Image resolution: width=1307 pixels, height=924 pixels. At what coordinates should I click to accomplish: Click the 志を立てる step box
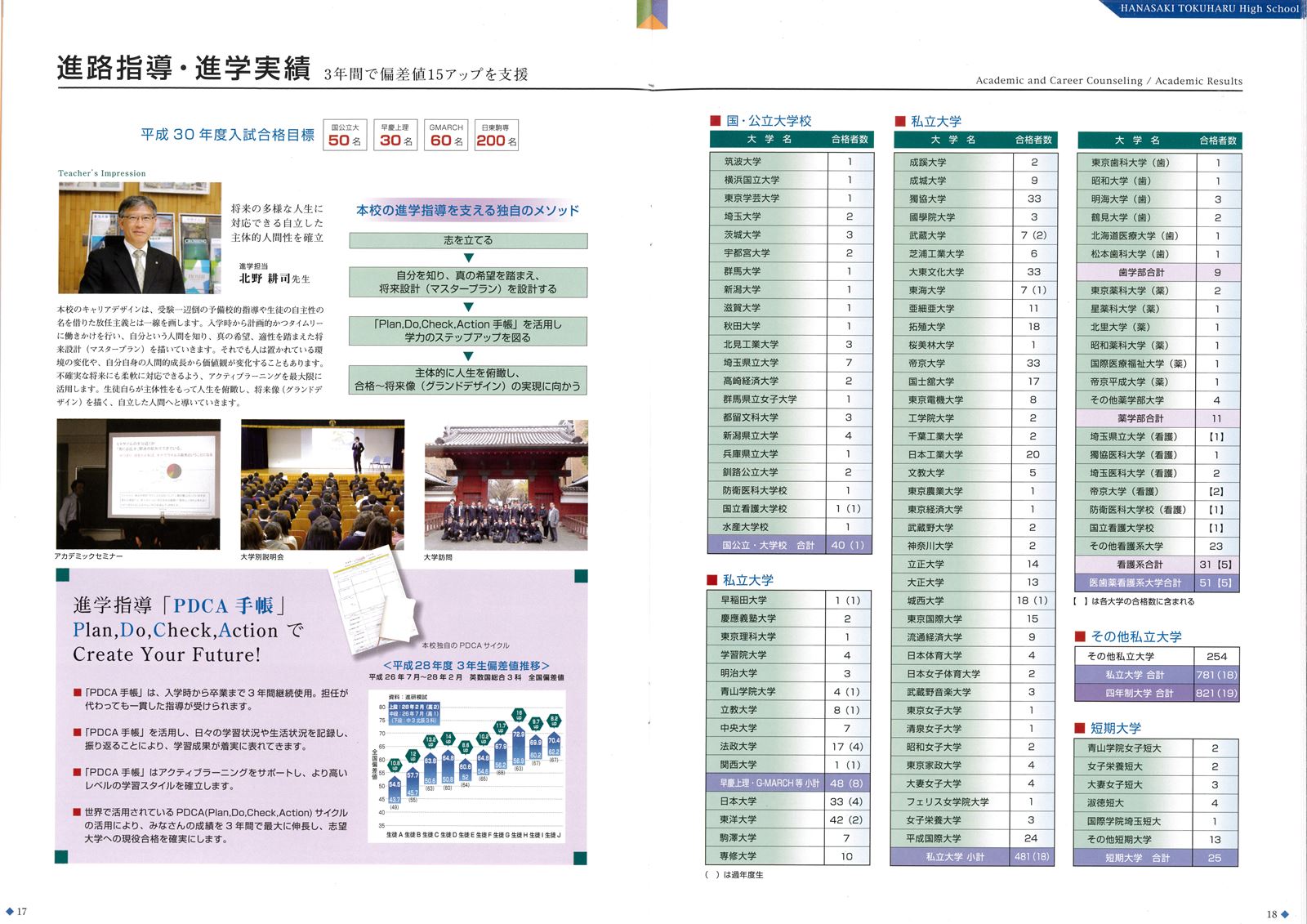coord(468,240)
